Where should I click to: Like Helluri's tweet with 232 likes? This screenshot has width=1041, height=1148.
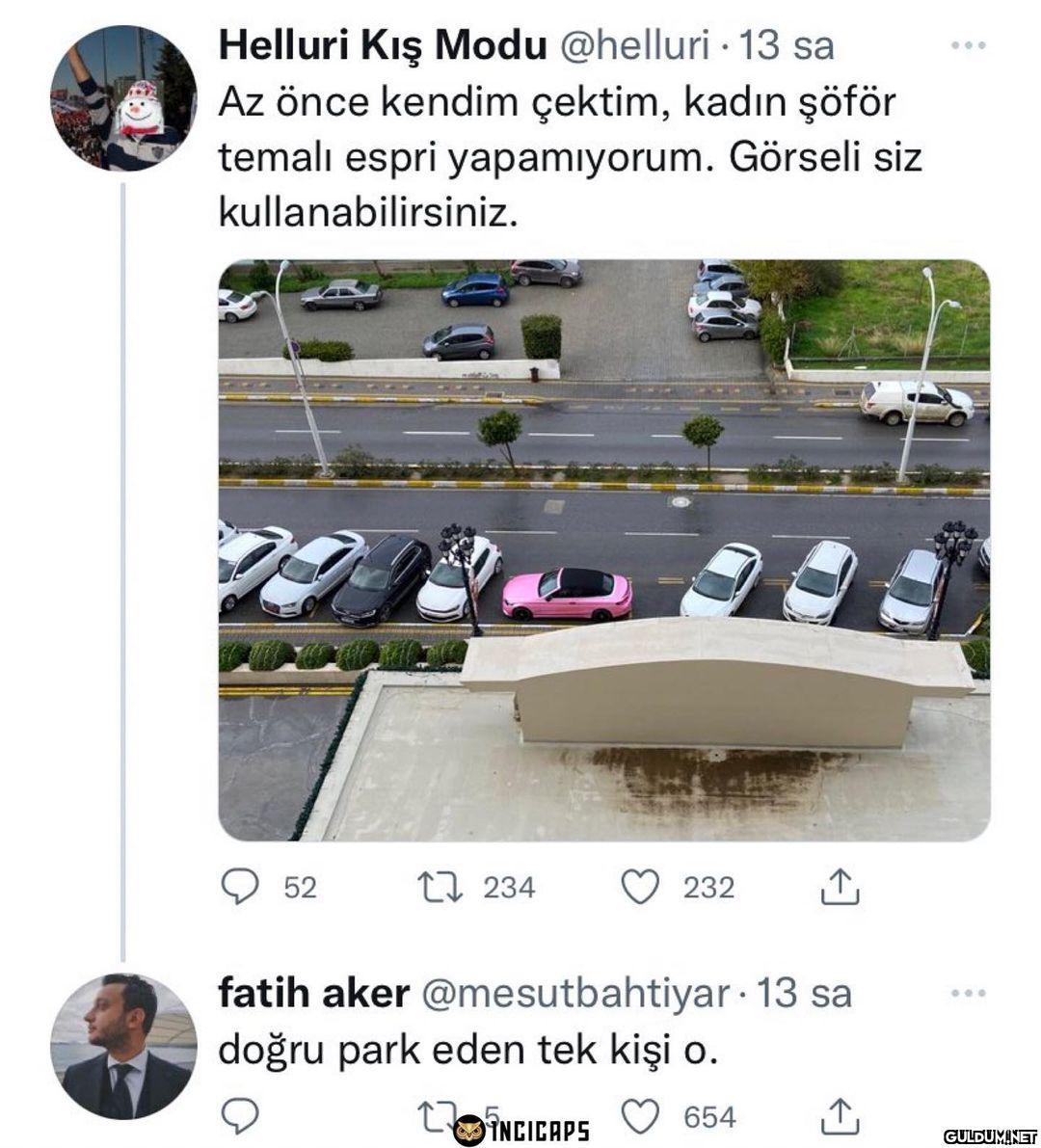[x=640, y=887]
